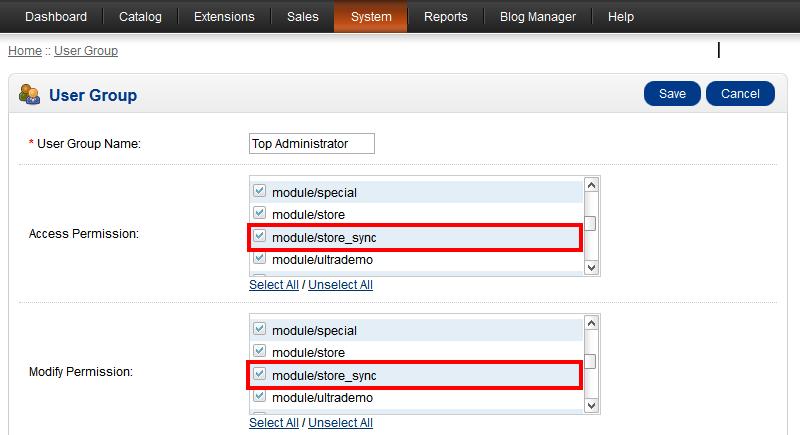Viewport: 800px width, 435px height.
Task: Click Unselect All under Modify Permission
Action: pyautogui.click(x=340, y=423)
